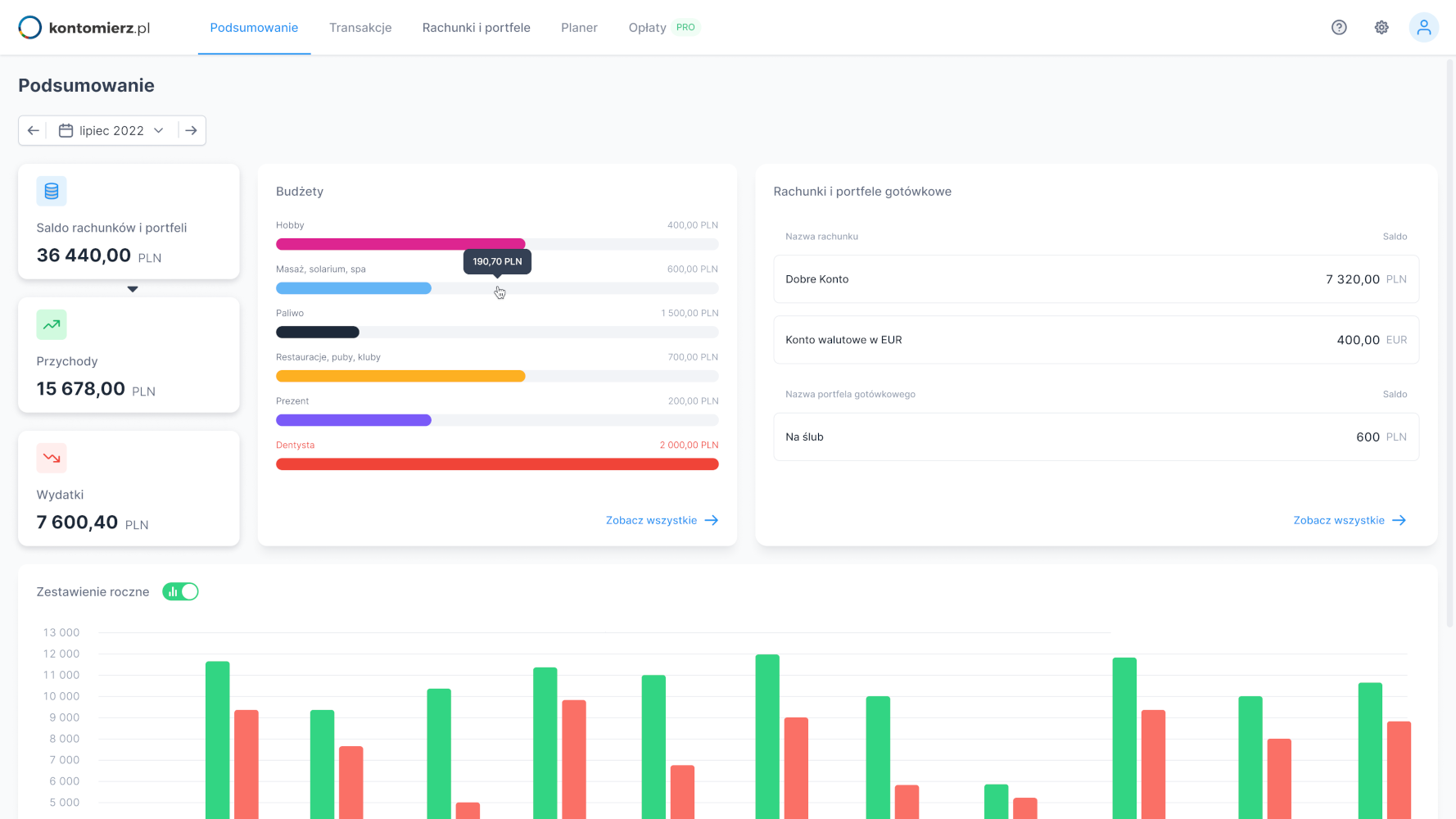Click the green income trend icon

tap(52, 325)
